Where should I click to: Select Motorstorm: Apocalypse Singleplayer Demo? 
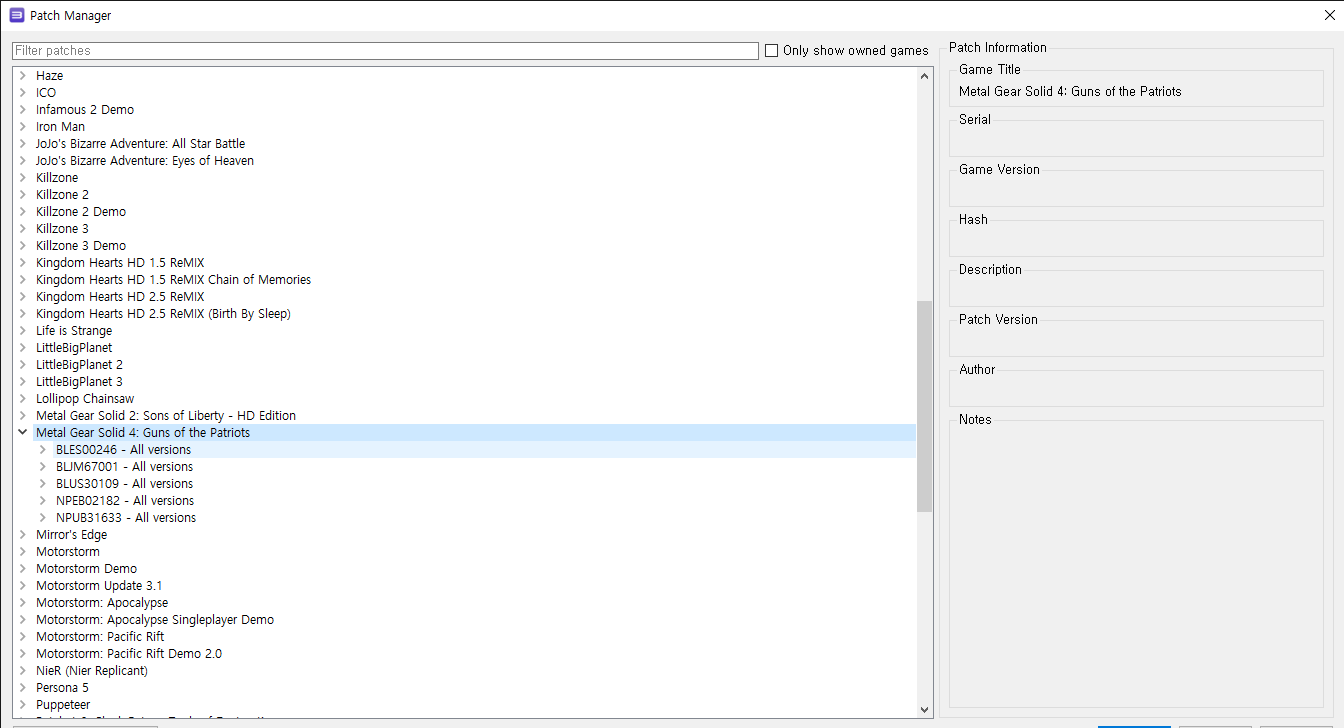pyautogui.click(x=155, y=620)
